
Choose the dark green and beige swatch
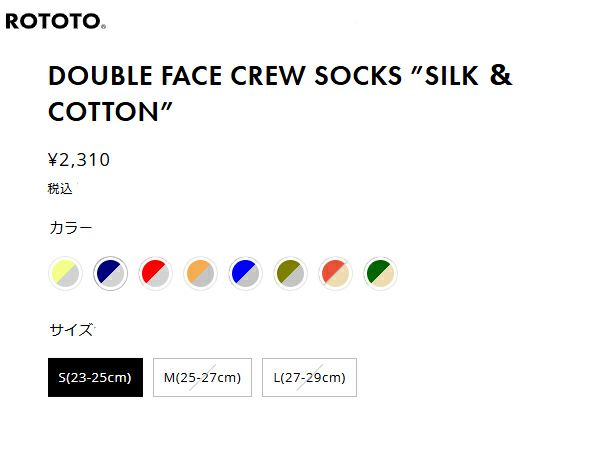(x=380, y=272)
